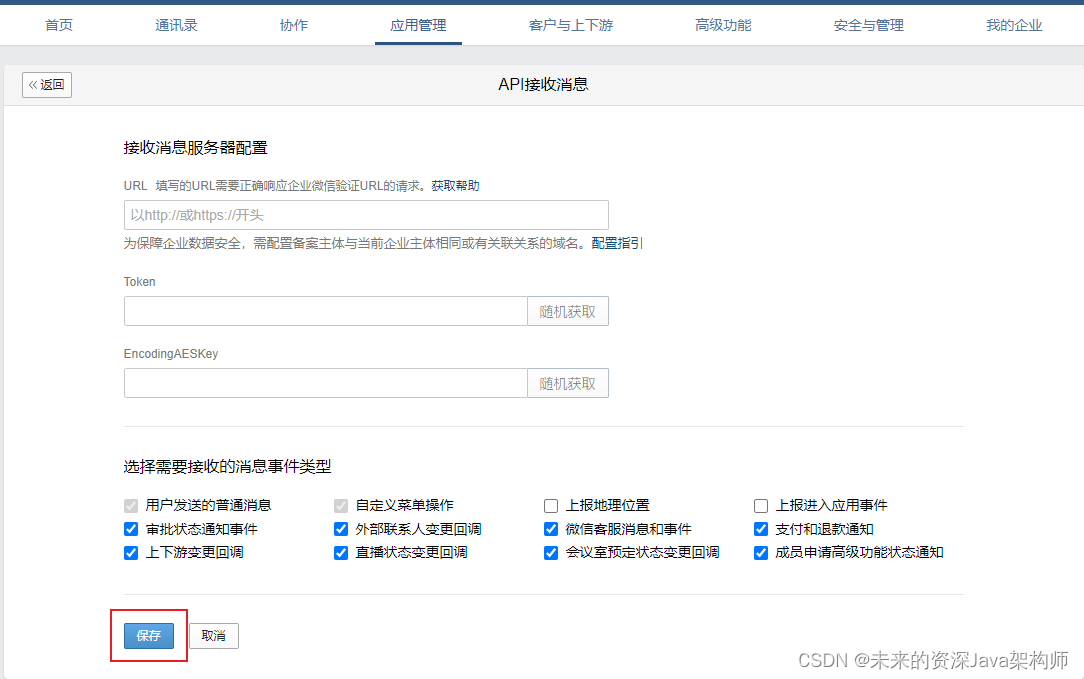Uncheck 成员申请高级功能状态通知 checkbox
This screenshot has height=679, width=1084.
[x=760, y=552]
